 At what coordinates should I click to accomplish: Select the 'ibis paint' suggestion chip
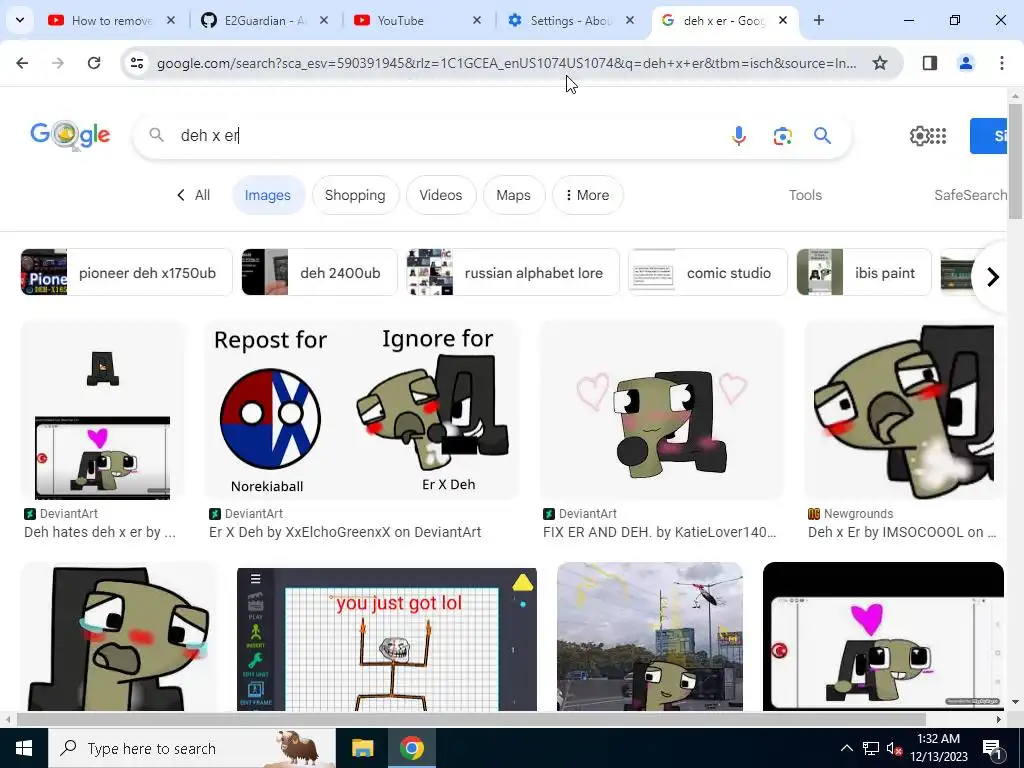coord(864,272)
